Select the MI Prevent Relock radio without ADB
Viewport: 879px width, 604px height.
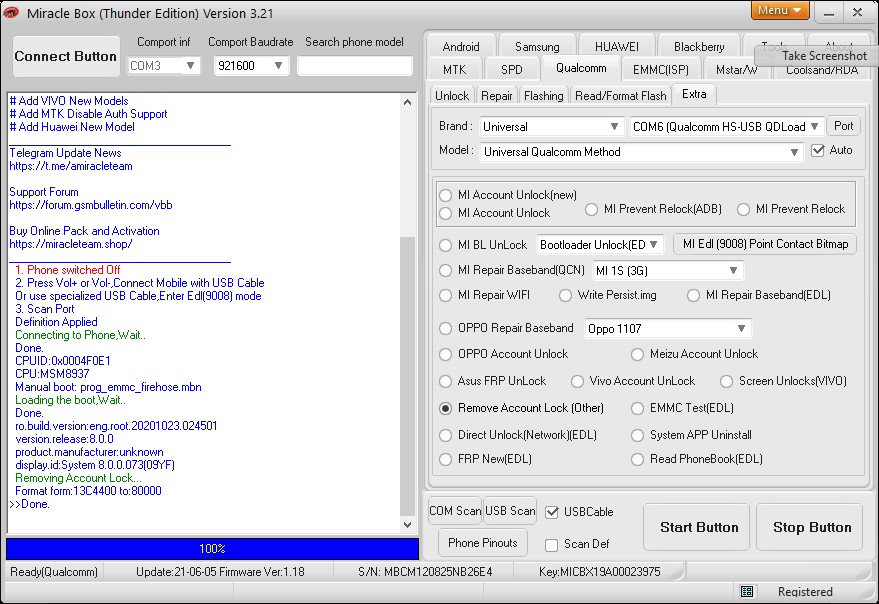743,209
